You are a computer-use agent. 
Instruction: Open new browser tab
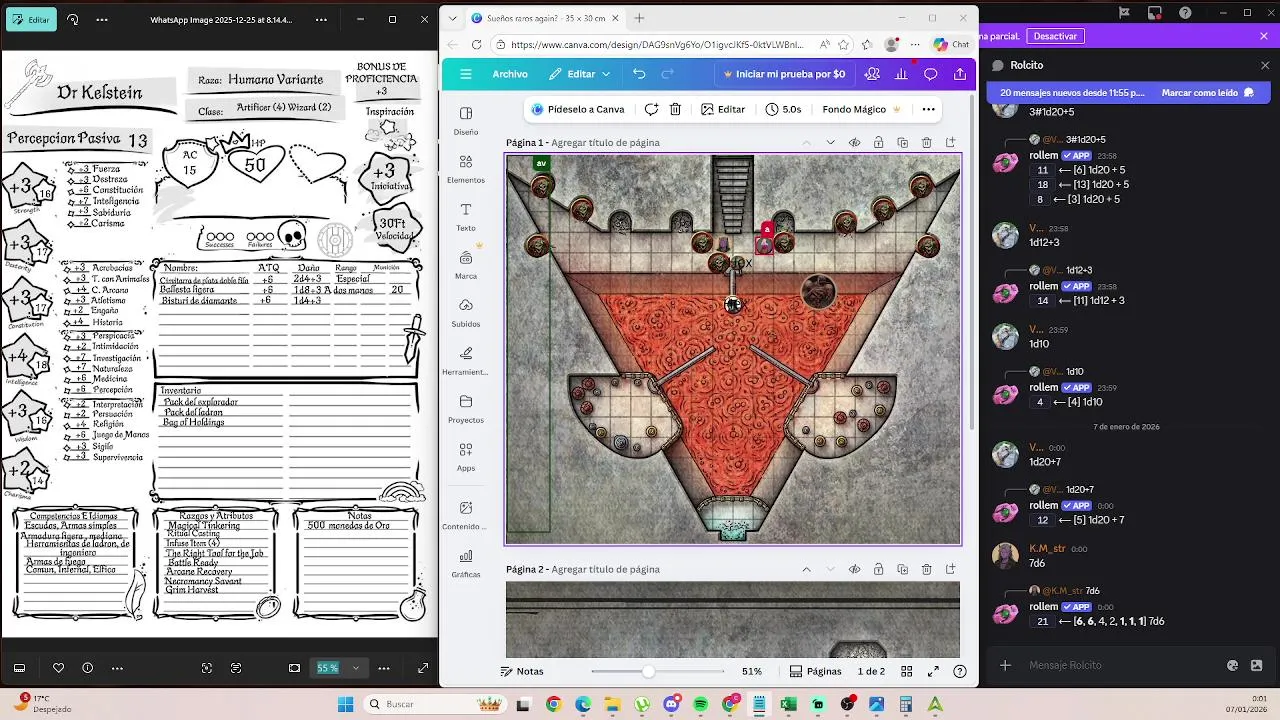click(x=639, y=18)
